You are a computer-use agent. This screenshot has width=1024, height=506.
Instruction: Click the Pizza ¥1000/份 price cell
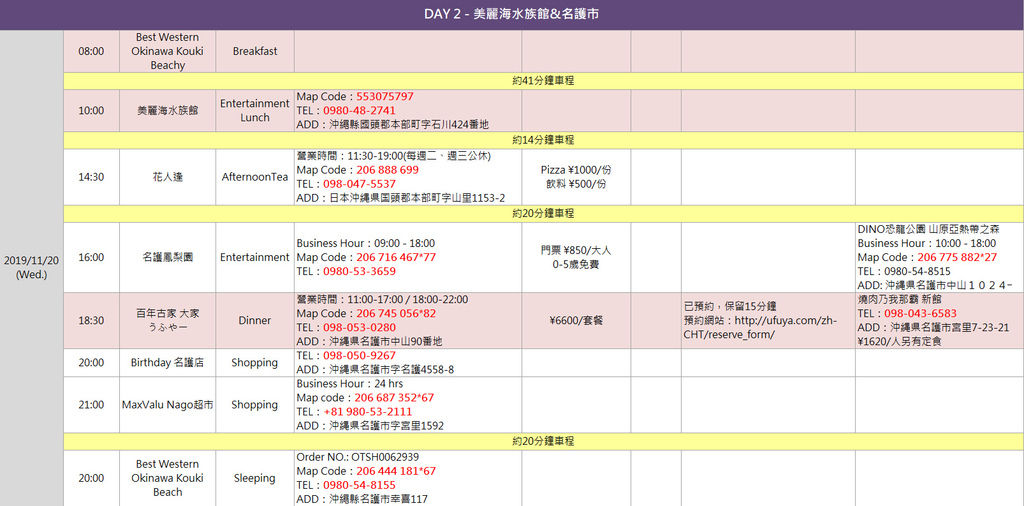click(576, 177)
